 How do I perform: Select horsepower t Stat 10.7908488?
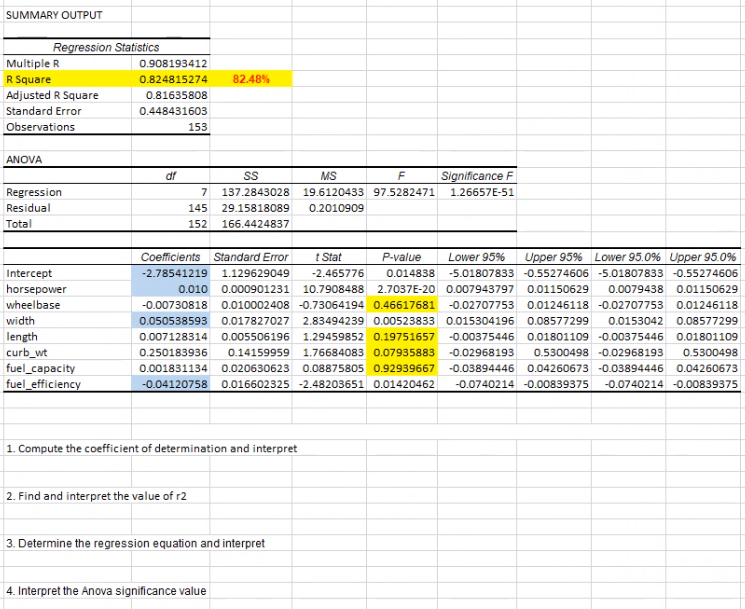click(333, 289)
